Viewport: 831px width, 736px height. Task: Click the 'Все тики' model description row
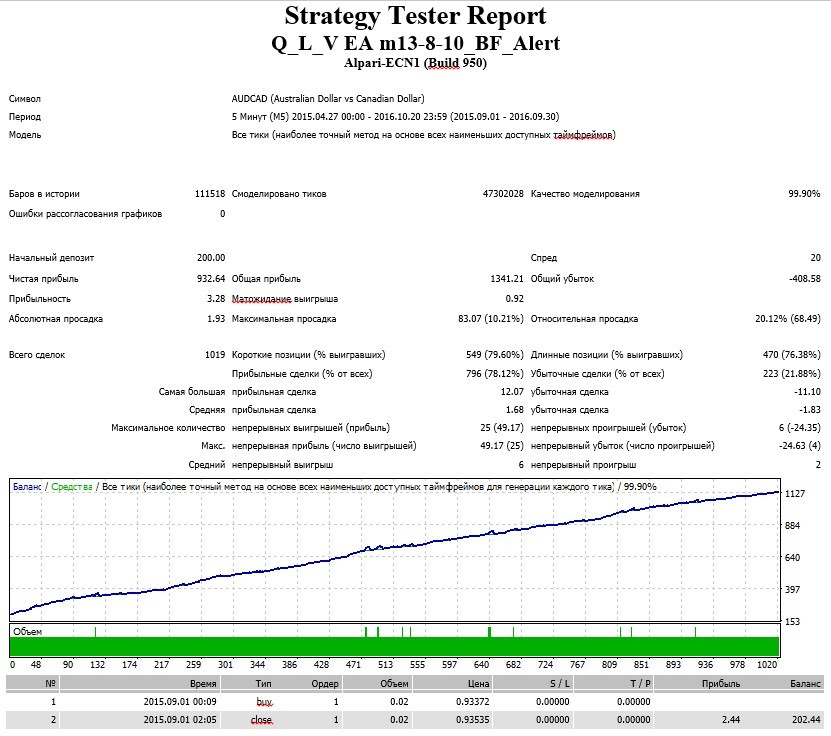point(423,135)
